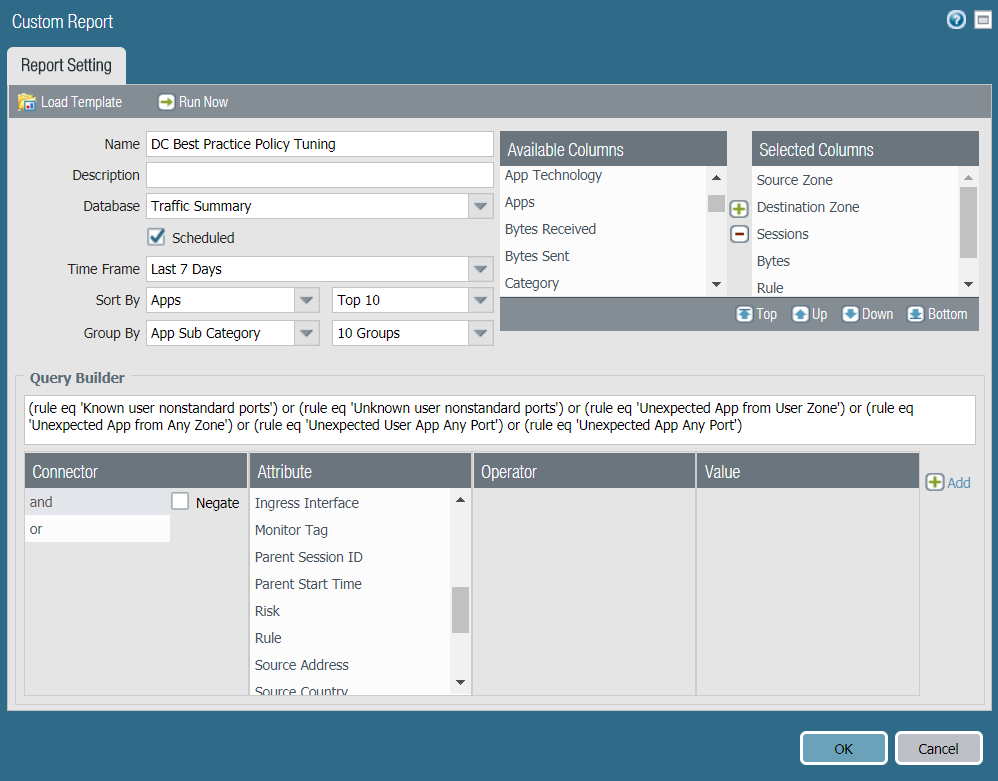This screenshot has width=998, height=781.
Task: Select Rule in the Attribute list
Action: coord(268,638)
